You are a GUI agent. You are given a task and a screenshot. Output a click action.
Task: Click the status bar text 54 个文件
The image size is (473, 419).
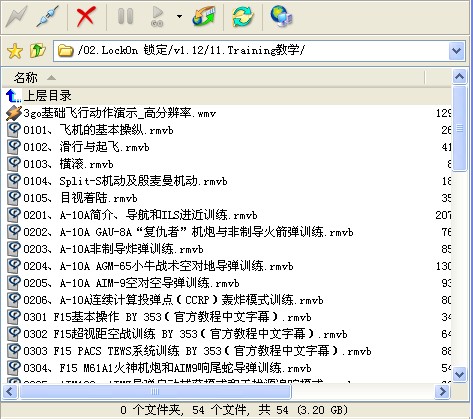[x=220, y=410]
